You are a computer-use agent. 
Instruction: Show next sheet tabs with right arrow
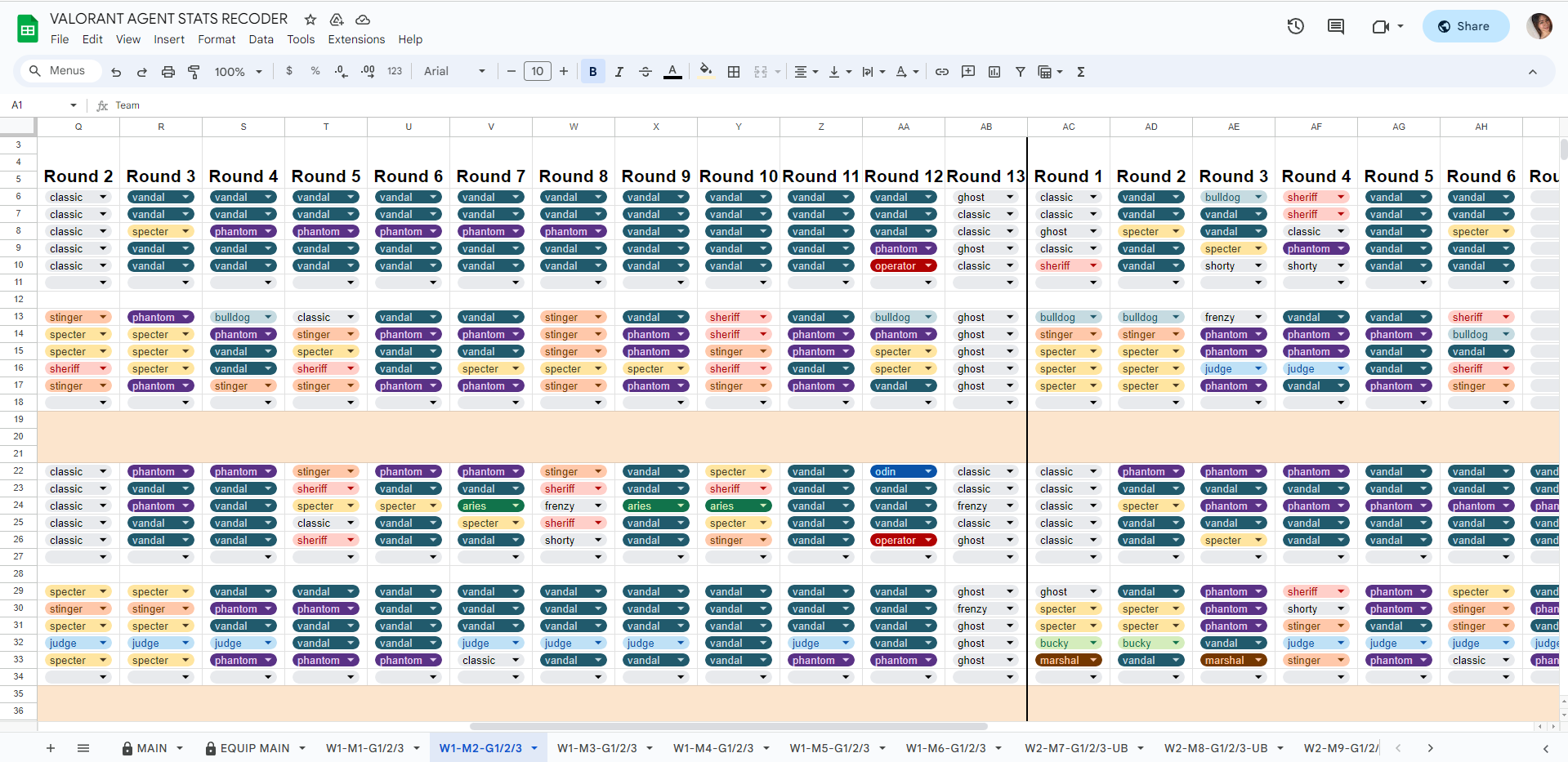point(1430,748)
